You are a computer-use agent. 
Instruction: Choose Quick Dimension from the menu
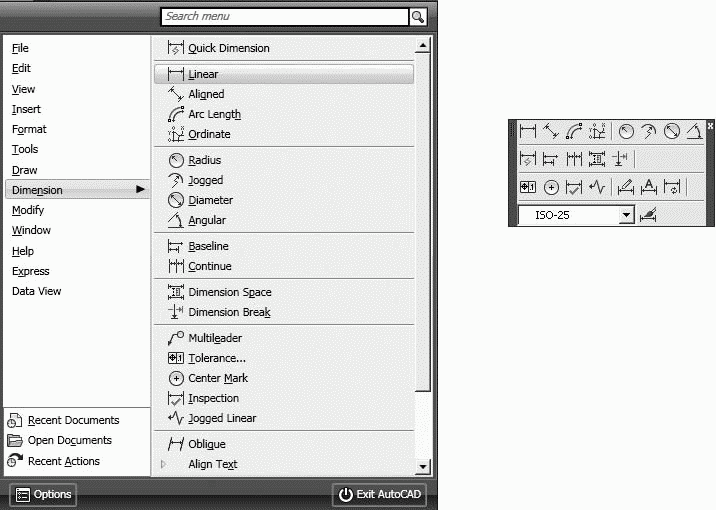coord(228,48)
